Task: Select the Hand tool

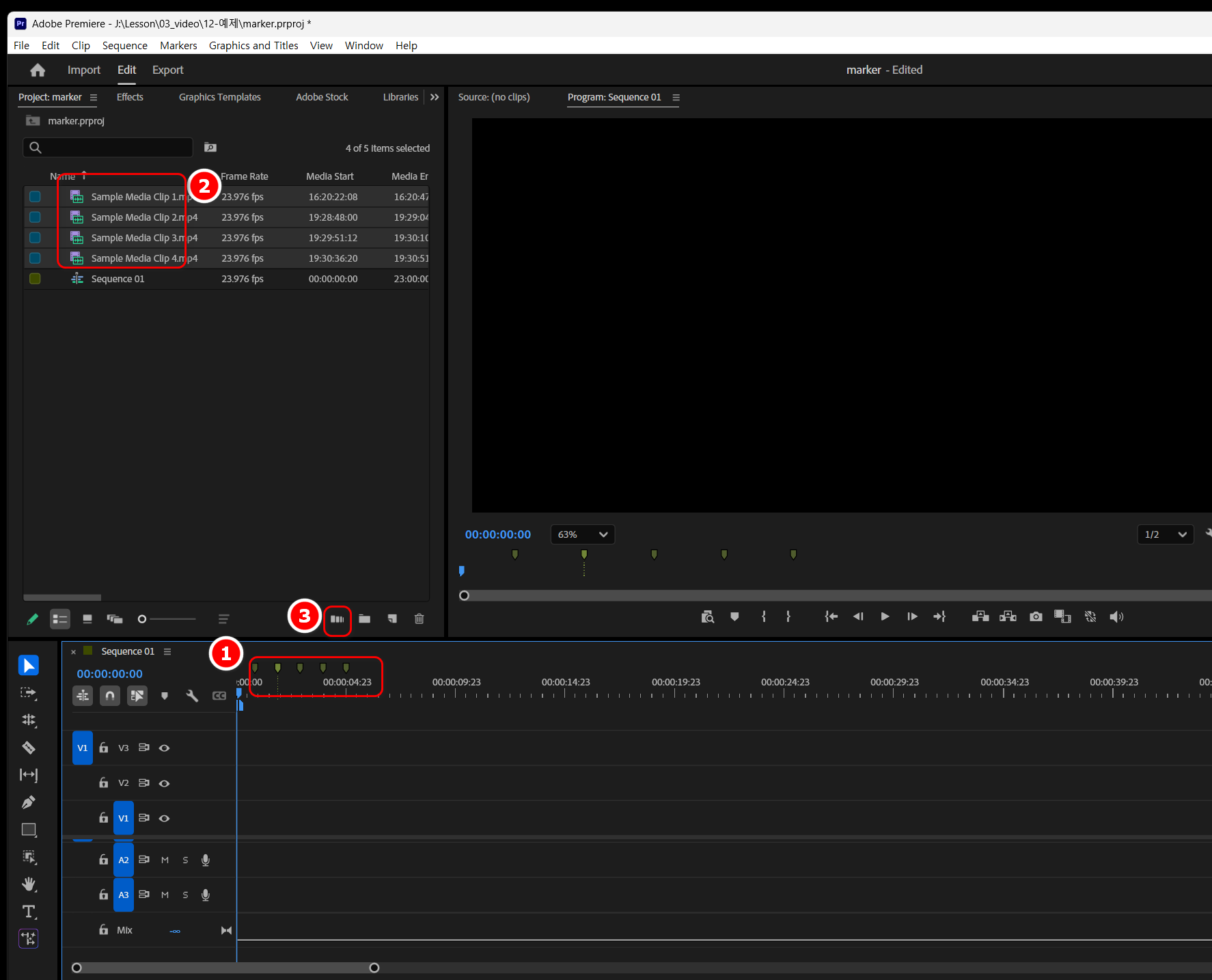Action: pos(29,884)
